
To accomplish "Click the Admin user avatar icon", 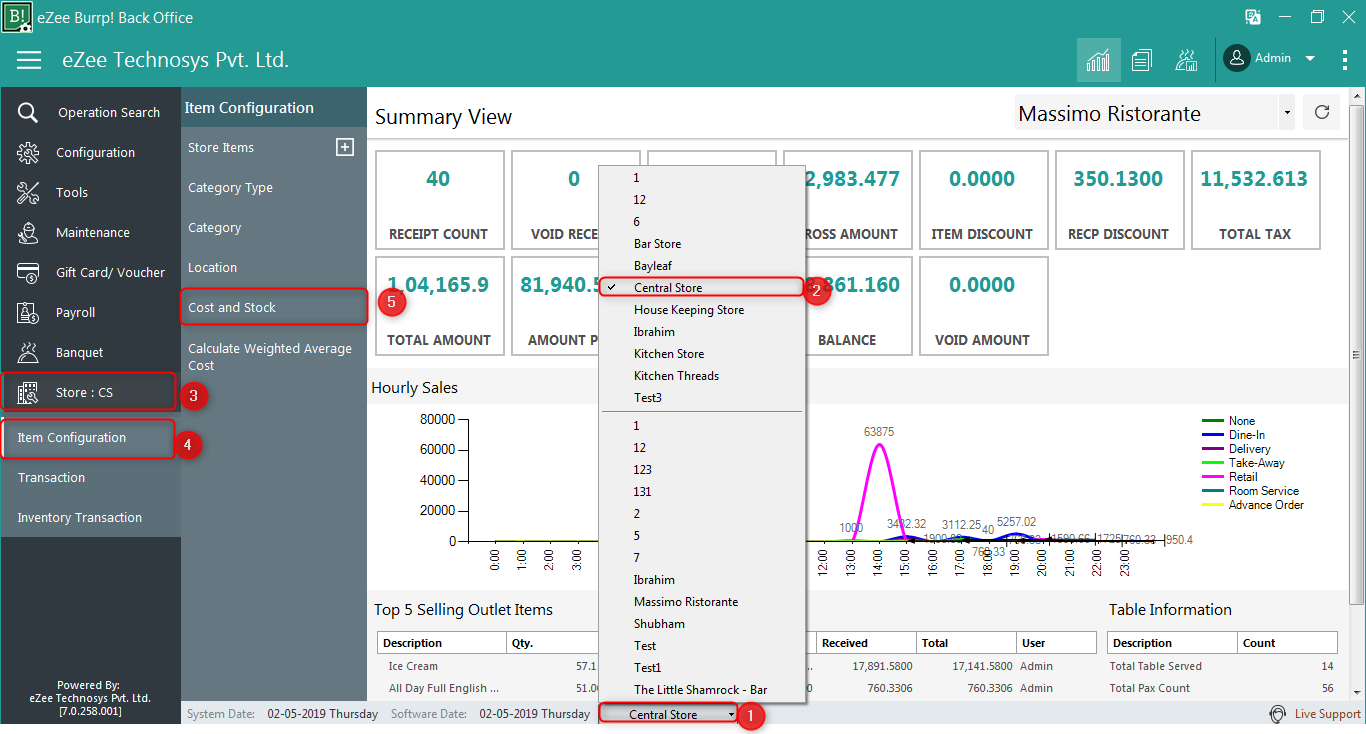I will (x=1237, y=58).
